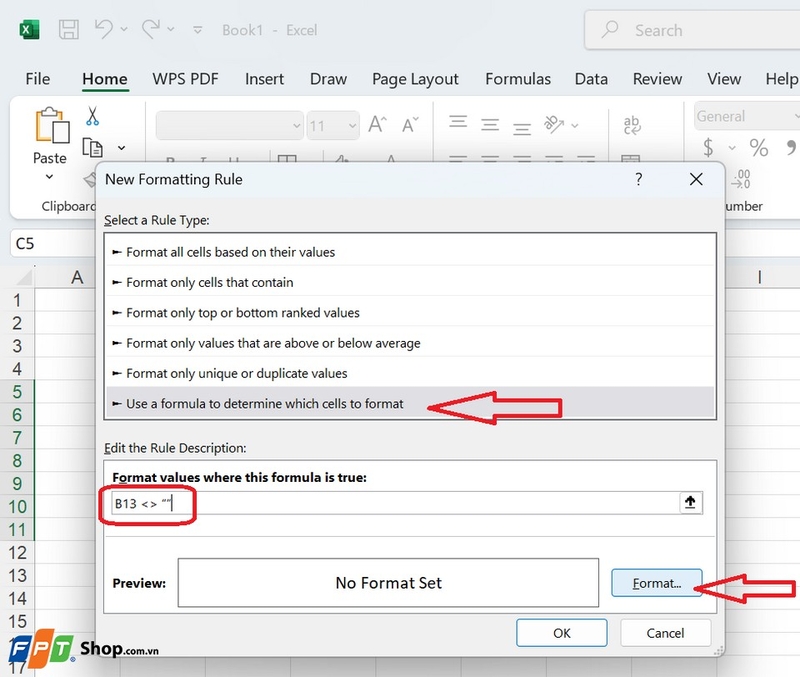Screen dimensions: 800x677
Task: Switch to the Formulas ribbon tab
Action: pyautogui.click(x=518, y=79)
